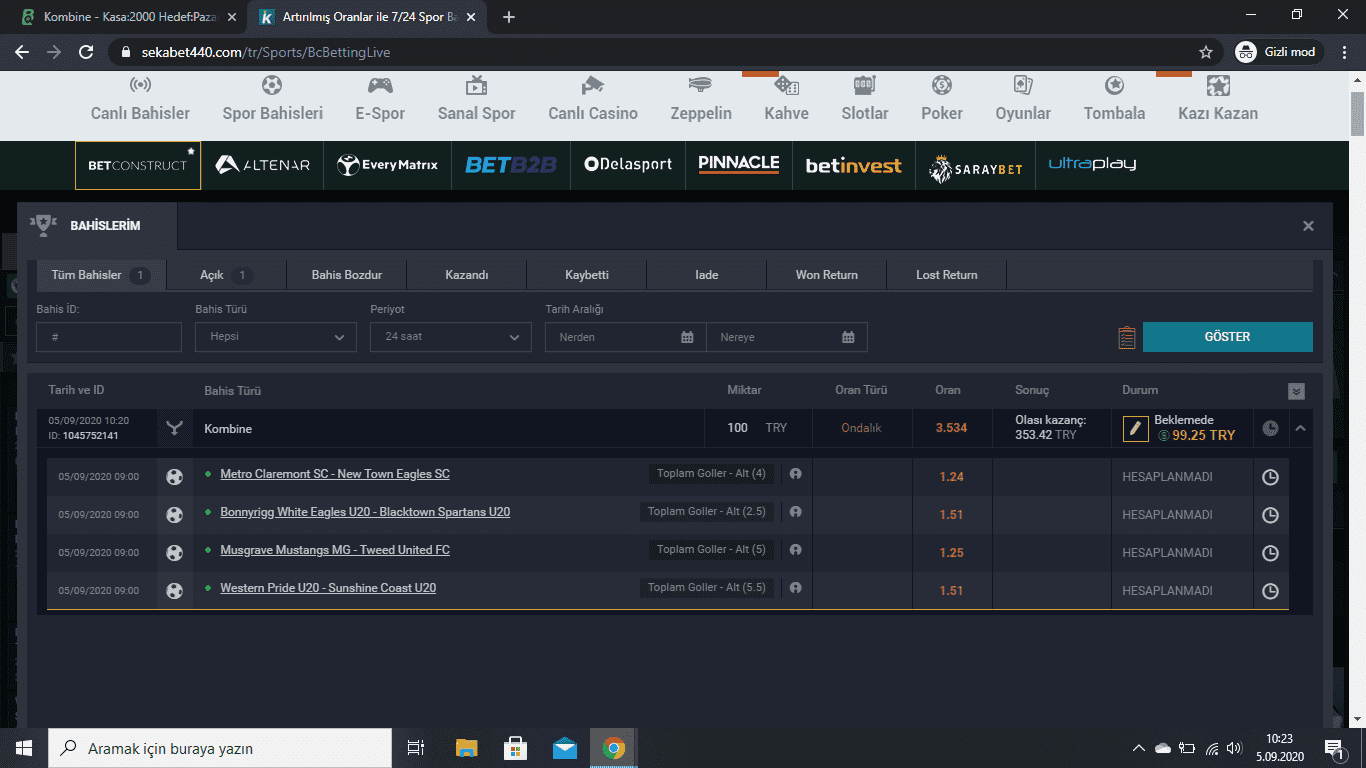Select EveryMatrix provider
This screenshot has height=768, width=1366.
(x=388, y=165)
